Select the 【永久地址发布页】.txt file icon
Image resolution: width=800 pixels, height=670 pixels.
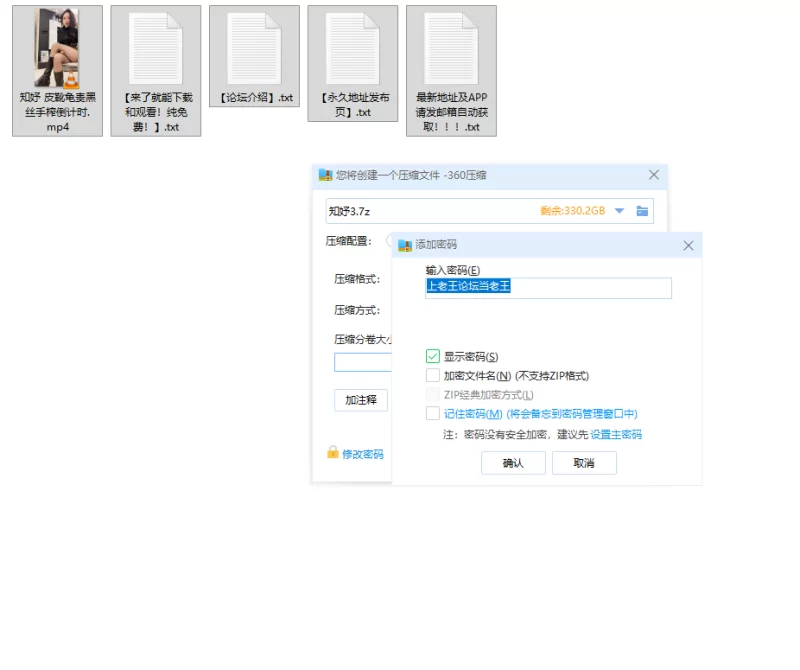(353, 48)
